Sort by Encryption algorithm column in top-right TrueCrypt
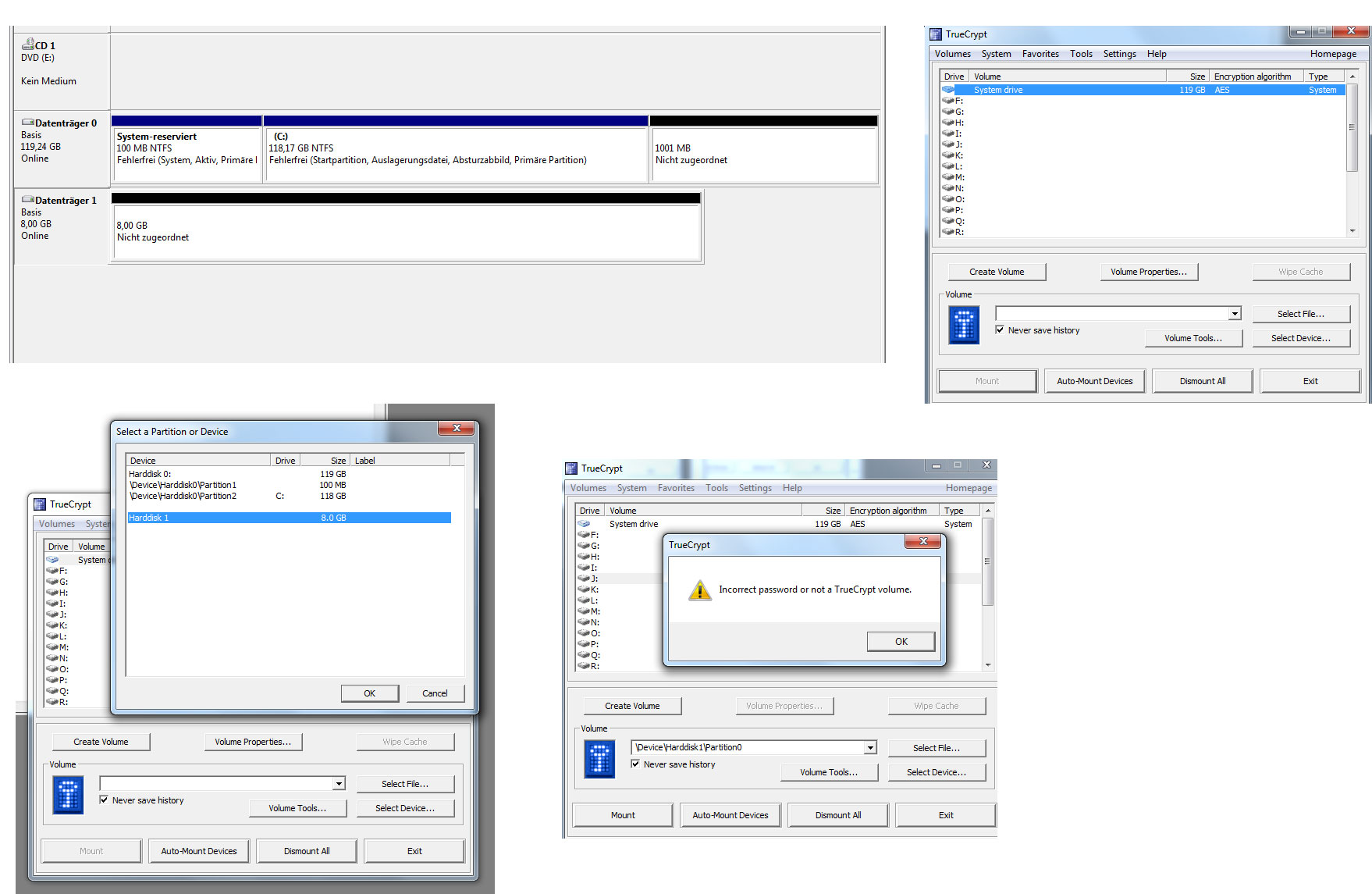 tap(1256, 77)
